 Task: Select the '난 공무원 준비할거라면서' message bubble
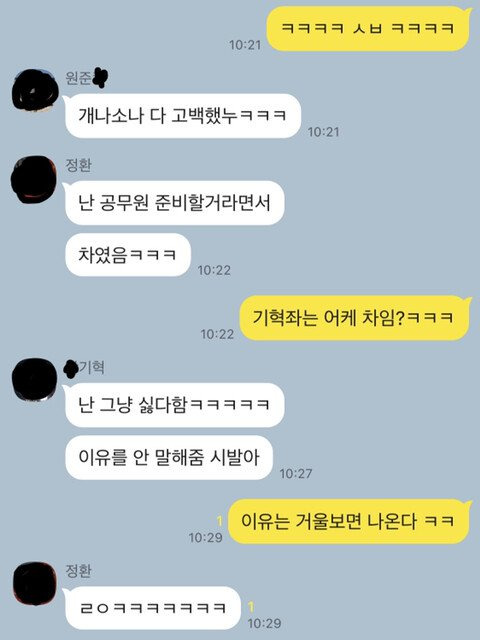174,202
